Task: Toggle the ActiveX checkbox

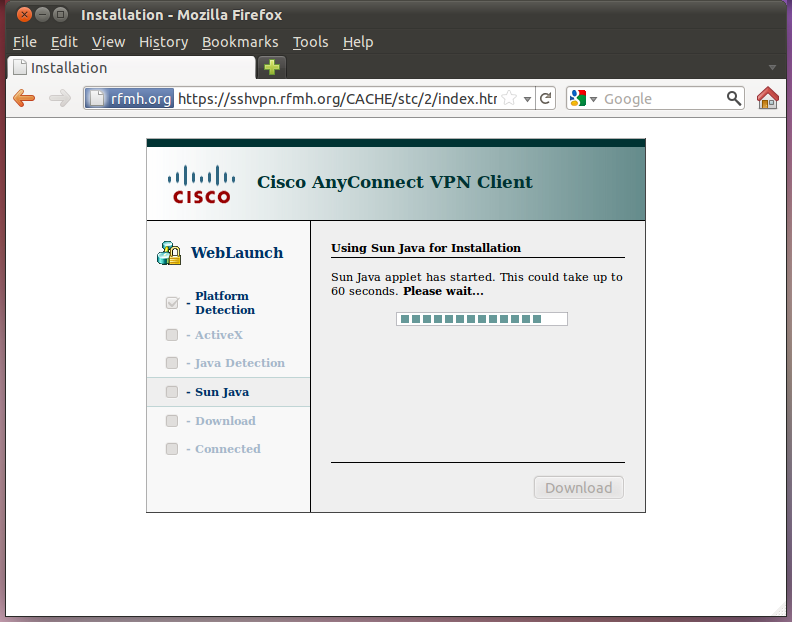Action: coord(172,335)
